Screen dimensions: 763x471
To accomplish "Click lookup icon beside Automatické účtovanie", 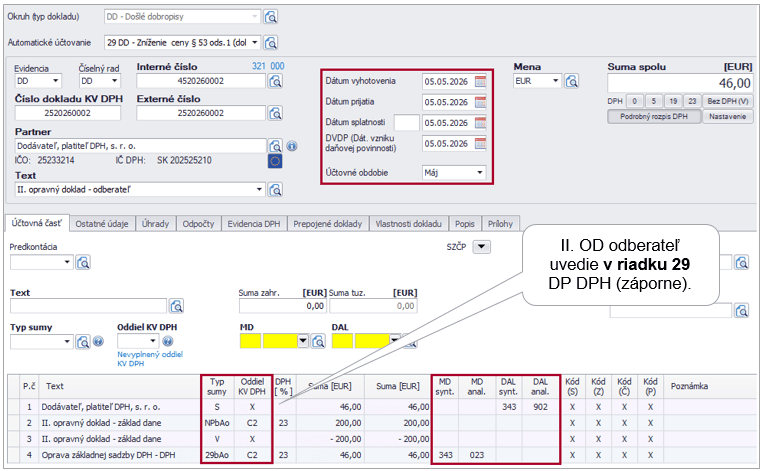I will click(271, 43).
